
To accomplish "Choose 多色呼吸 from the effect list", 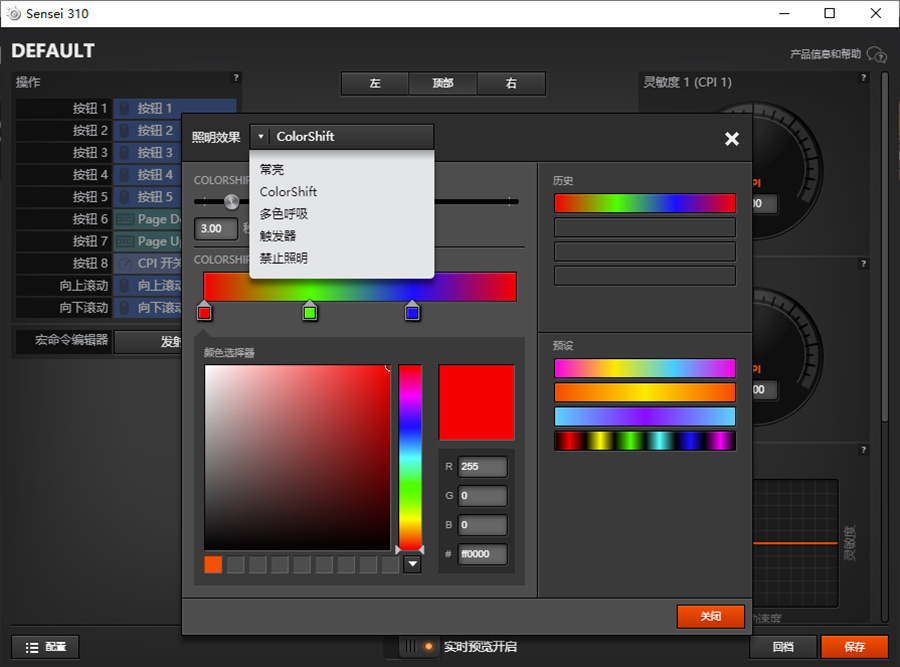I will point(284,214).
